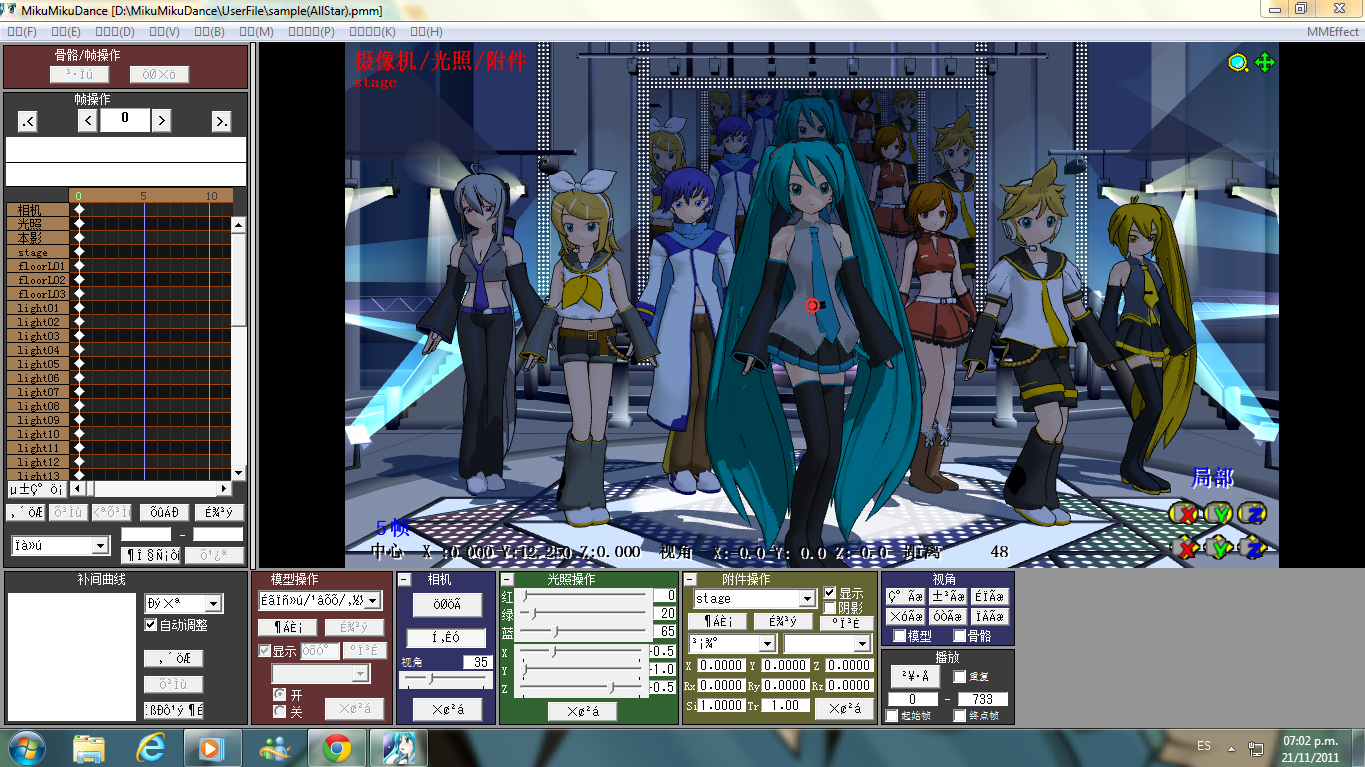
Task: Click the MikuMikuDance taskbar icon
Action: pos(398,747)
